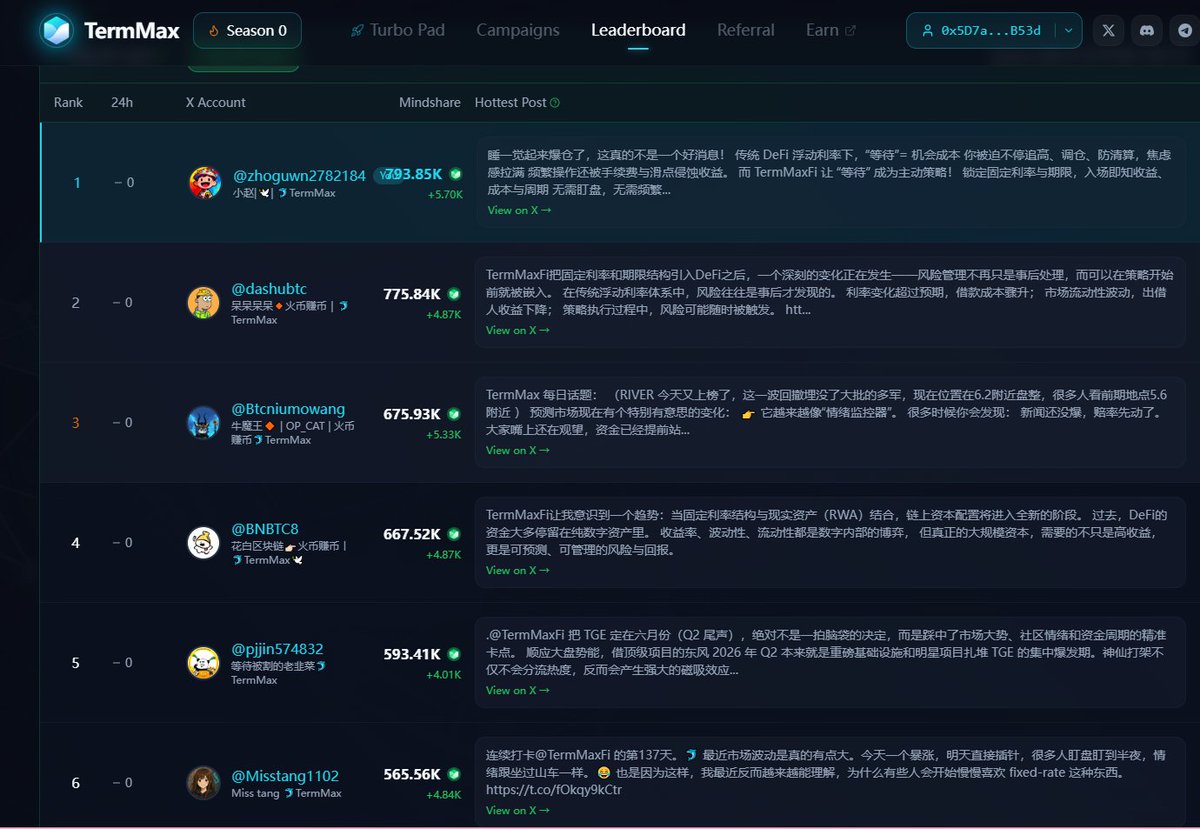Image resolution: width=1200 pixels, height=829 pixels.
Task: Click the https://t.co/fOkqy9kCtr link text
Action: tap(554, 790)
